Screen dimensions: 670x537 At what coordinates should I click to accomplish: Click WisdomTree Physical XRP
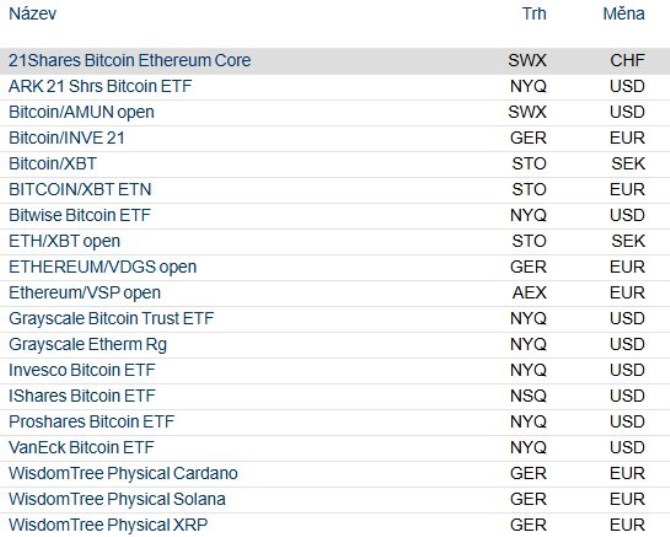coord(108,525)
